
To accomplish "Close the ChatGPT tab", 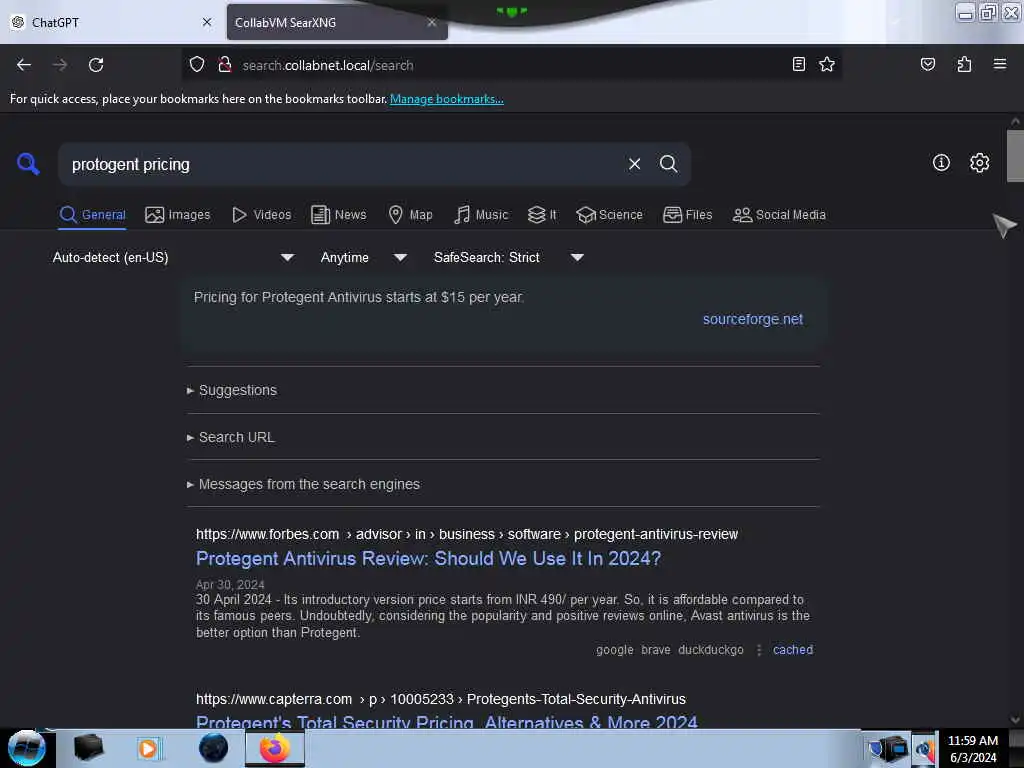I will pos(207,22).
